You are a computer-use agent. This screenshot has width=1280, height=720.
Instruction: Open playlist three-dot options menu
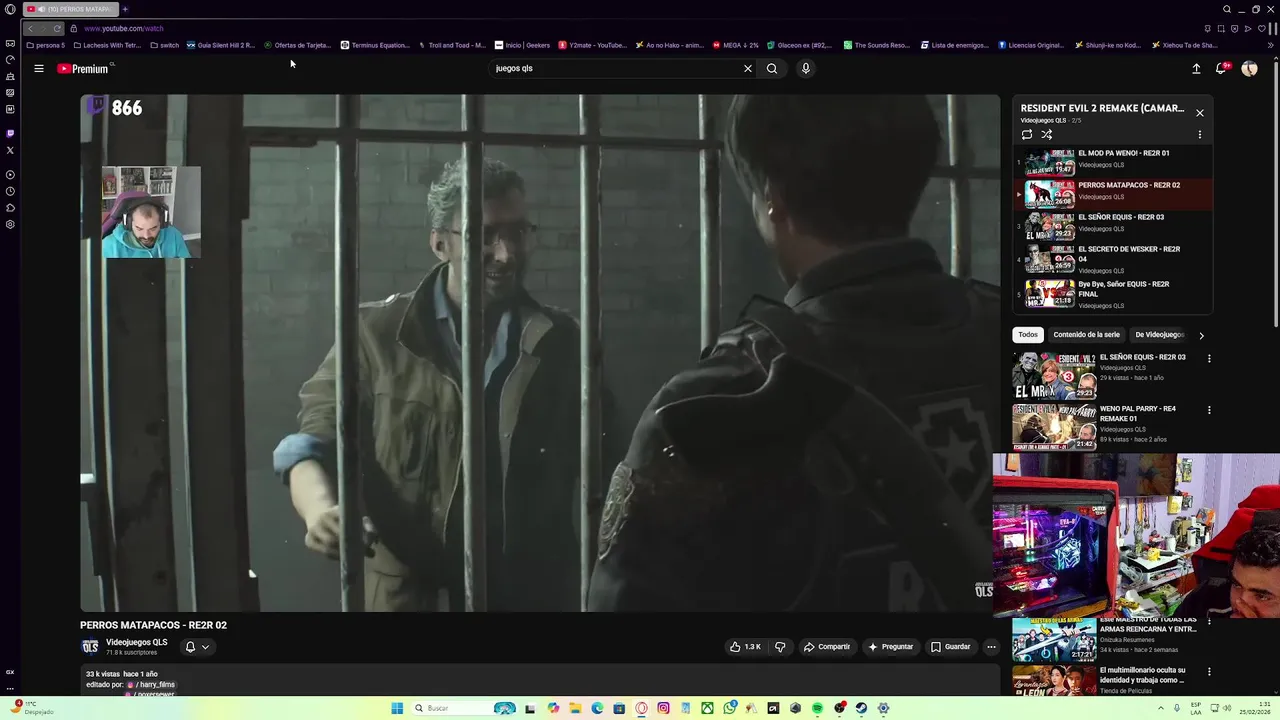click(1200, 134)
